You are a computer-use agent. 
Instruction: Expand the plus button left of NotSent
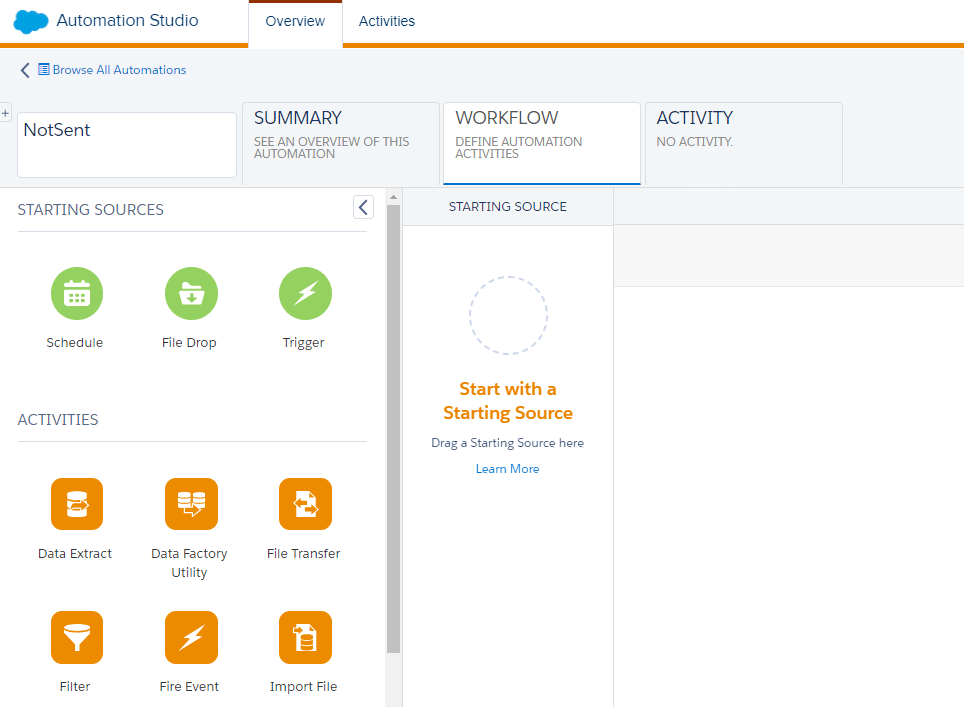(5, 113)
